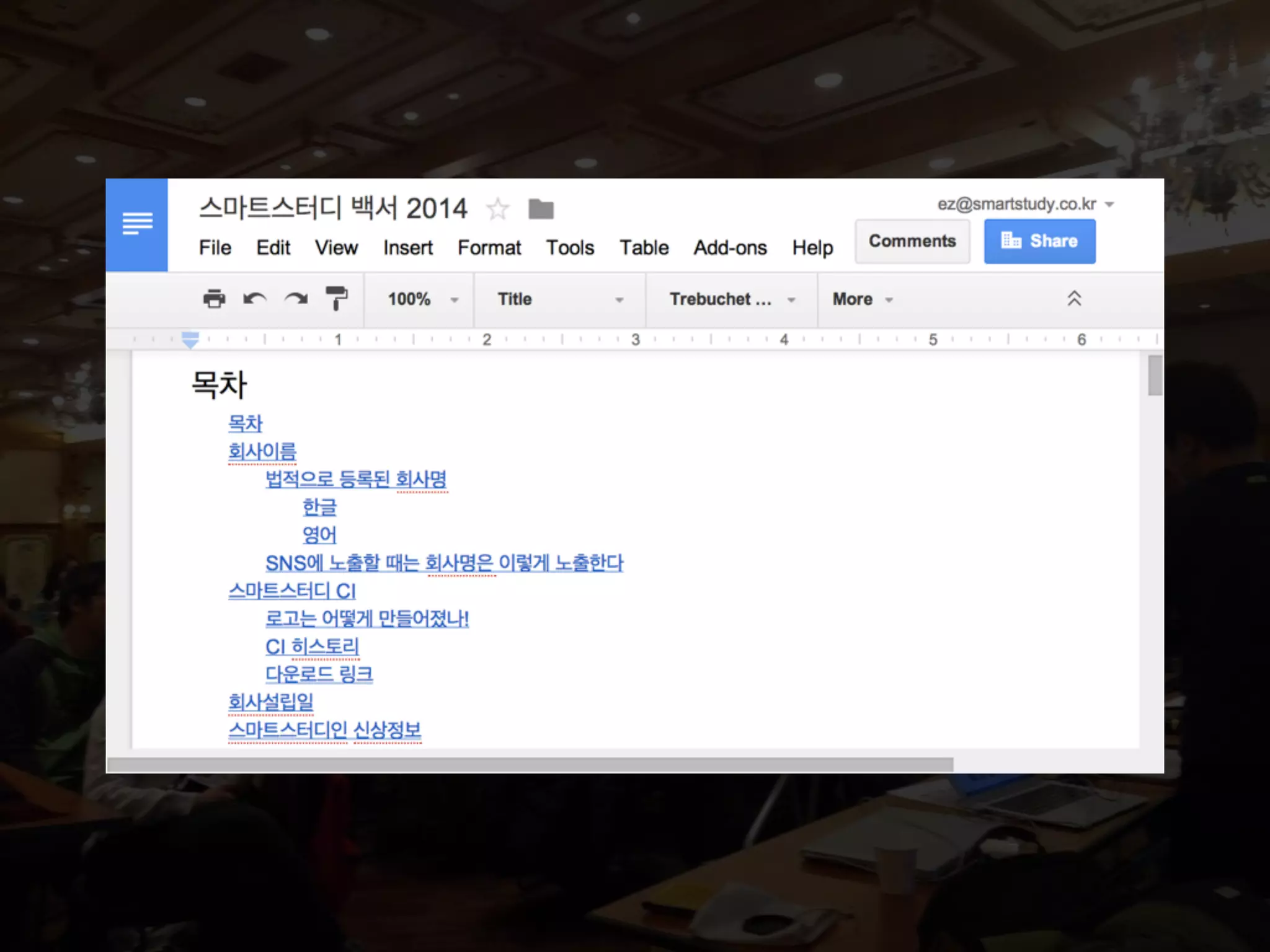Click the Undo arrow icon
Image resolution: width=1270 pixels, height=952 pixels.
(x=255, y=299)
